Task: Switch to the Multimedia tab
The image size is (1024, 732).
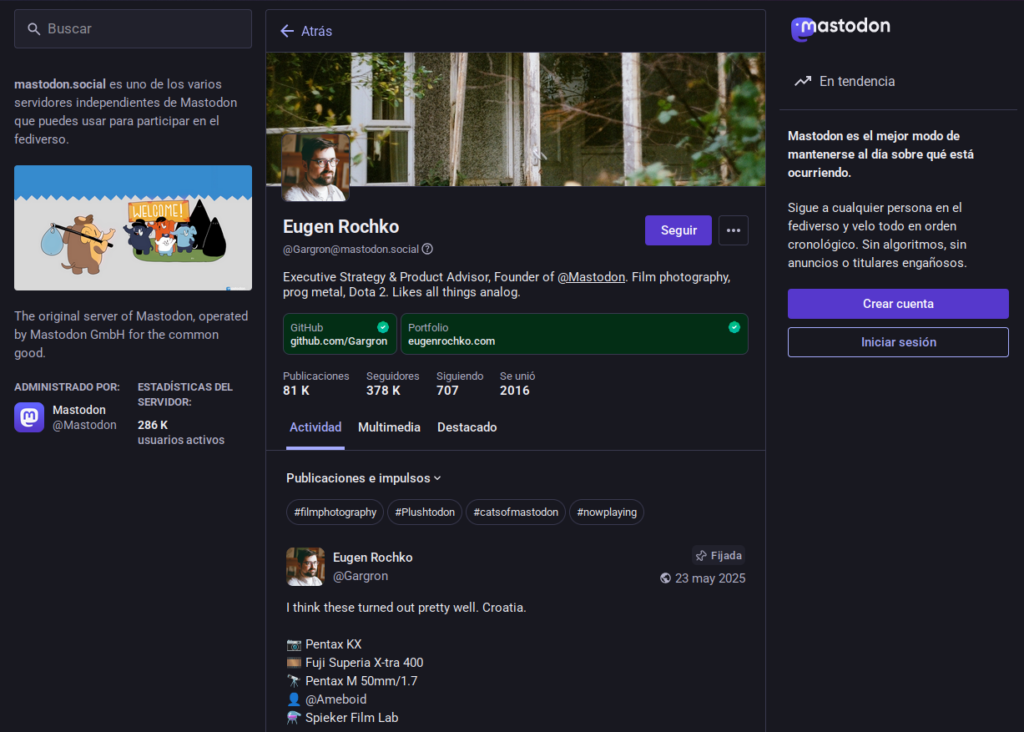Action: 389,427
